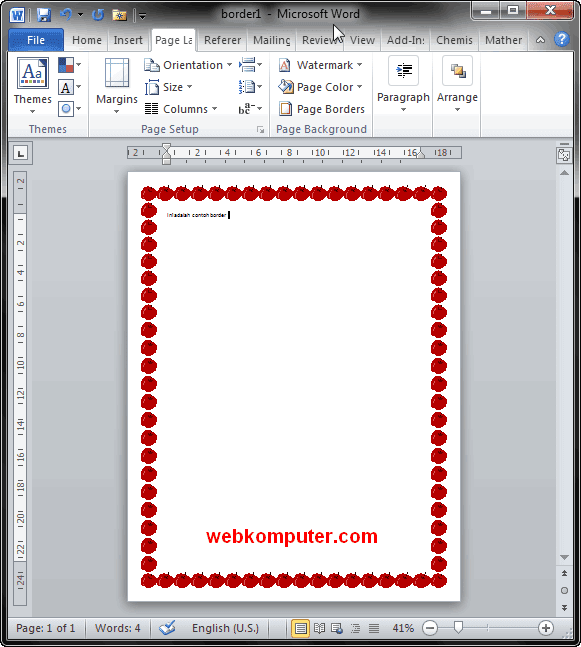
Task: Open the page Size dropdown
Action: [168, 87]
